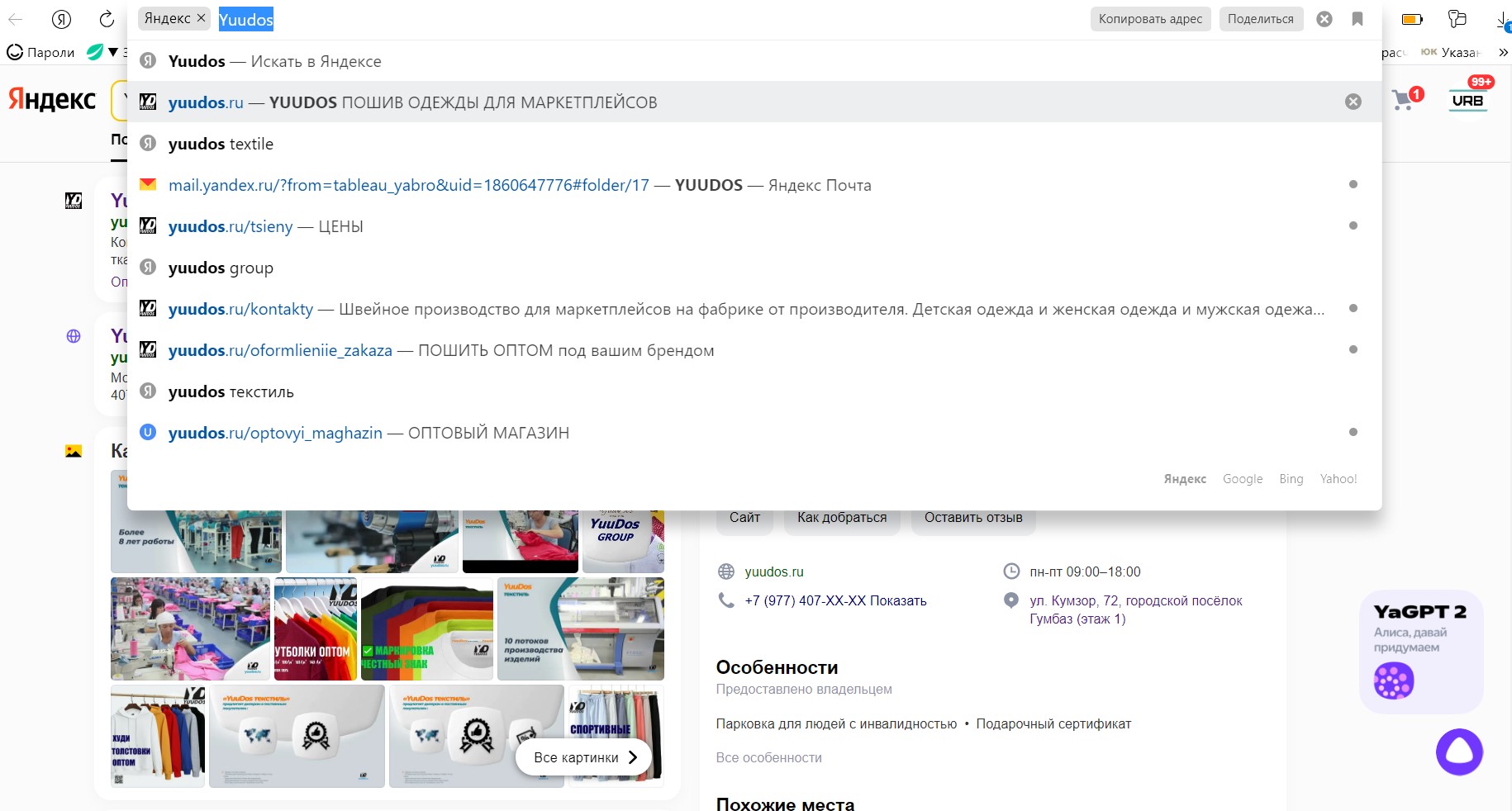Image resolution: width=1512 pixels, height=811 pixels.
Task: Open the YuuDos GROUP image thumbnail
Action: pos(623,542)
